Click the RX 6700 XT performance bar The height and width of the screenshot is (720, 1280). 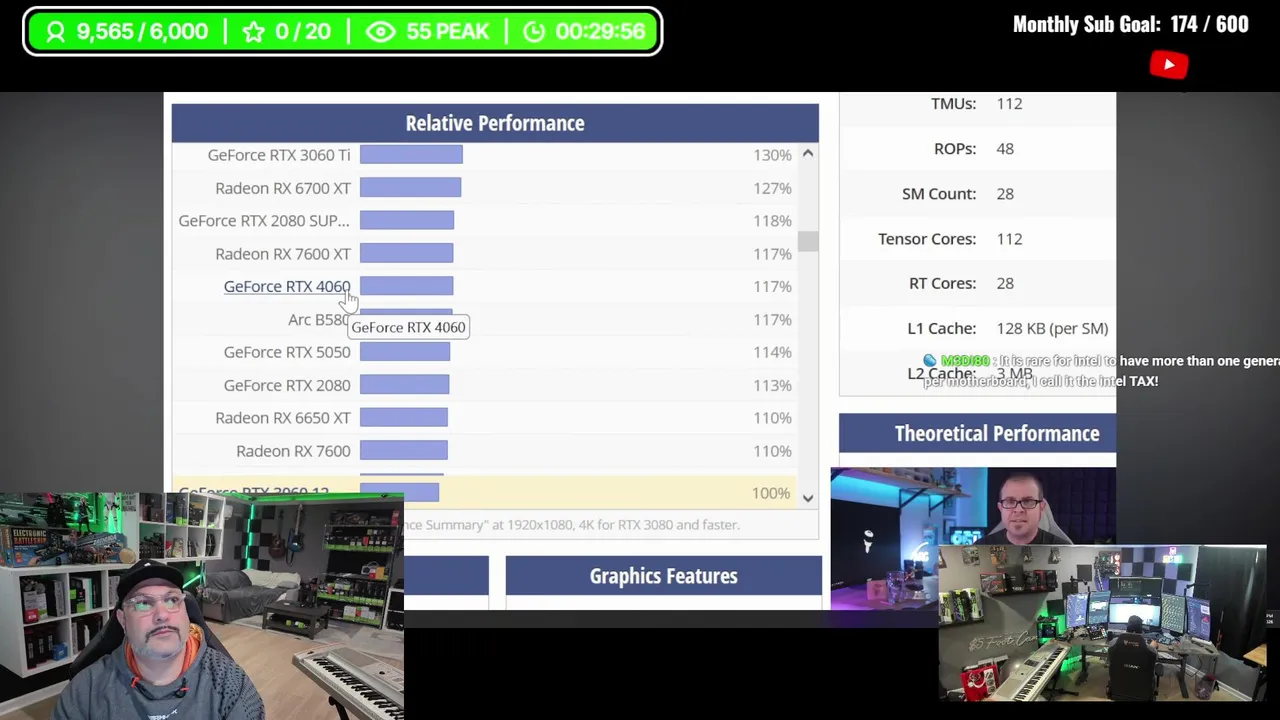coord(410,188)
